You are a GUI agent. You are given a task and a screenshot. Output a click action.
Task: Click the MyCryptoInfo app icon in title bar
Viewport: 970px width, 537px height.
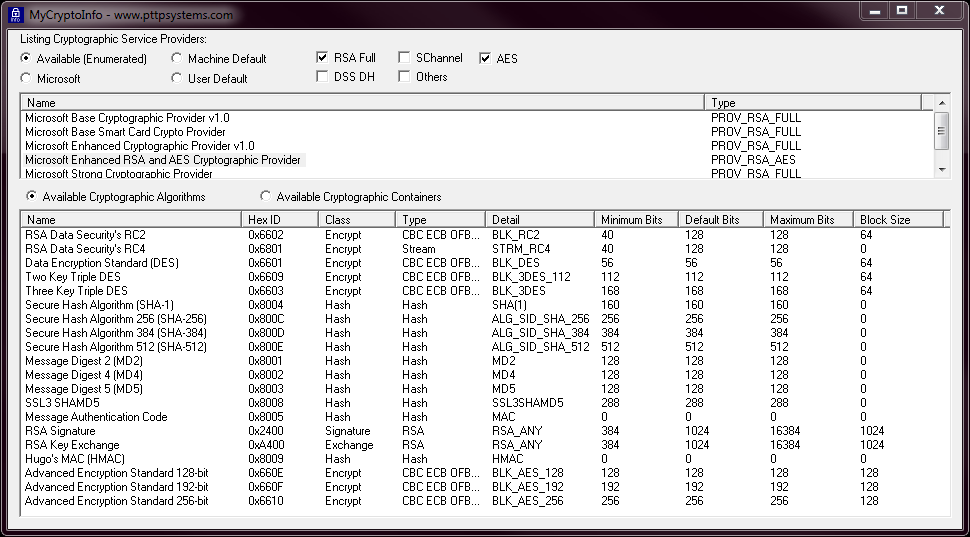pyautogui.click(x=15, y=14)
